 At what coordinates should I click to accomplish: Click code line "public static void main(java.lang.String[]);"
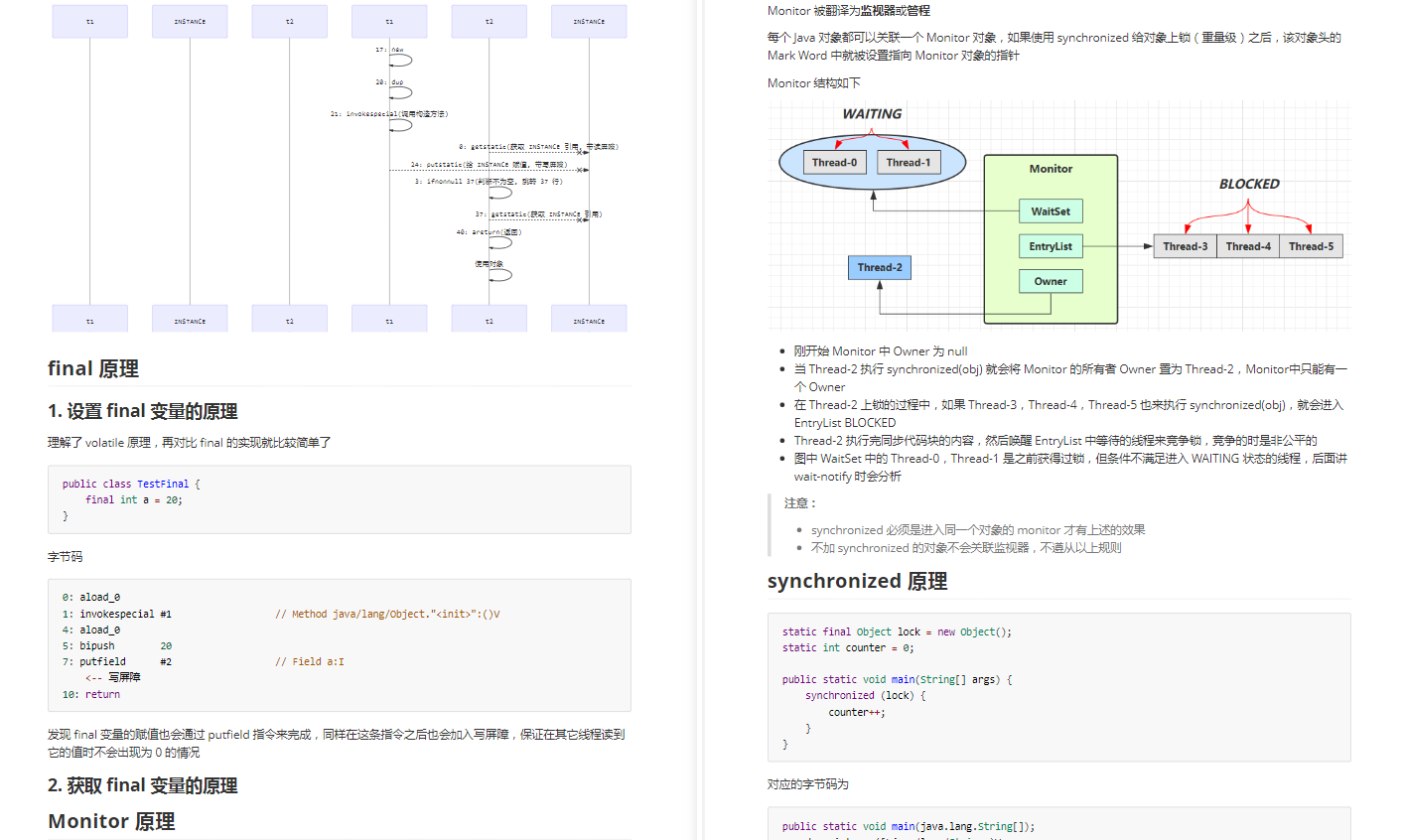(908, 826)
